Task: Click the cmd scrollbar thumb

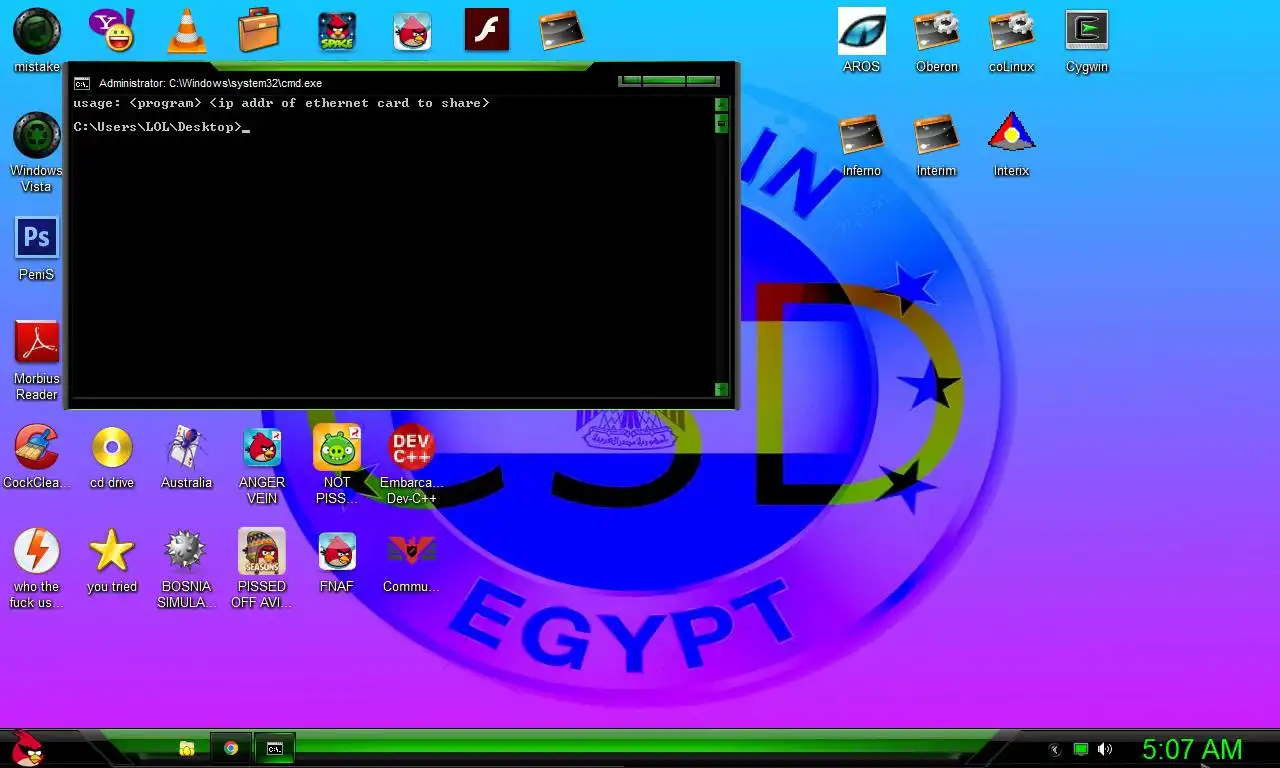Action: pyautogui.click(x=721, y=123)
